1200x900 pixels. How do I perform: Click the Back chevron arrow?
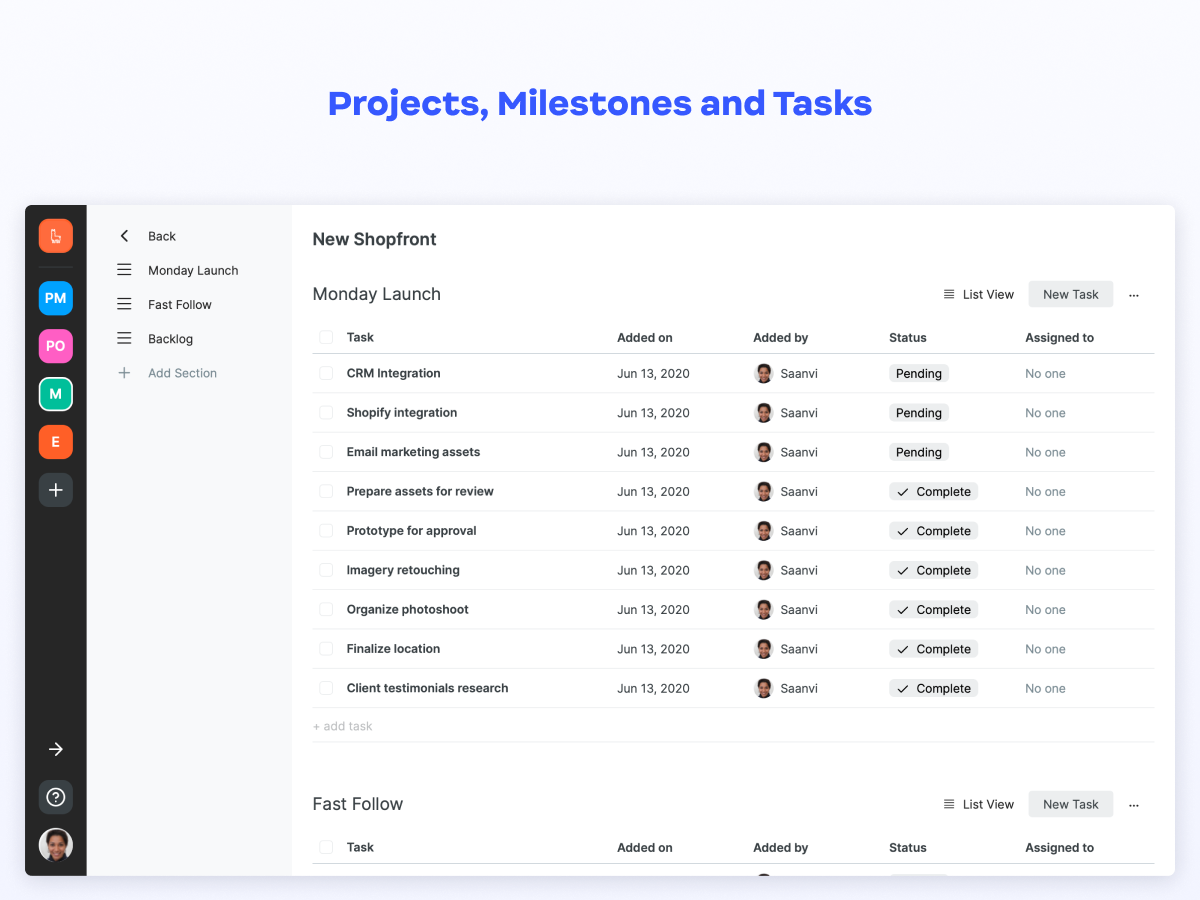tap(124, 236)
